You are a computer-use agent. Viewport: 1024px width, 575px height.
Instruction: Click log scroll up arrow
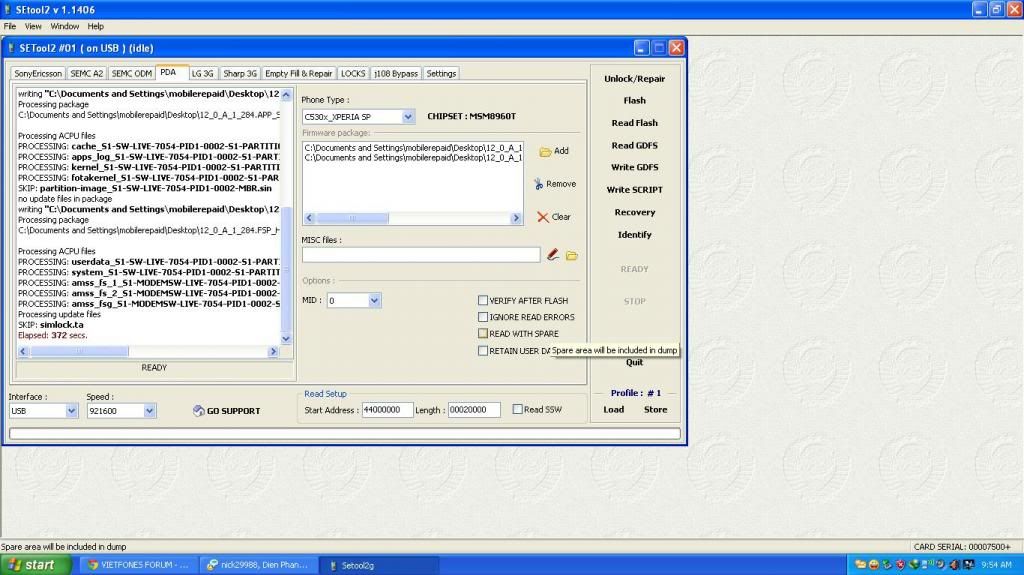pyautogui.click(x=285, y=95)
